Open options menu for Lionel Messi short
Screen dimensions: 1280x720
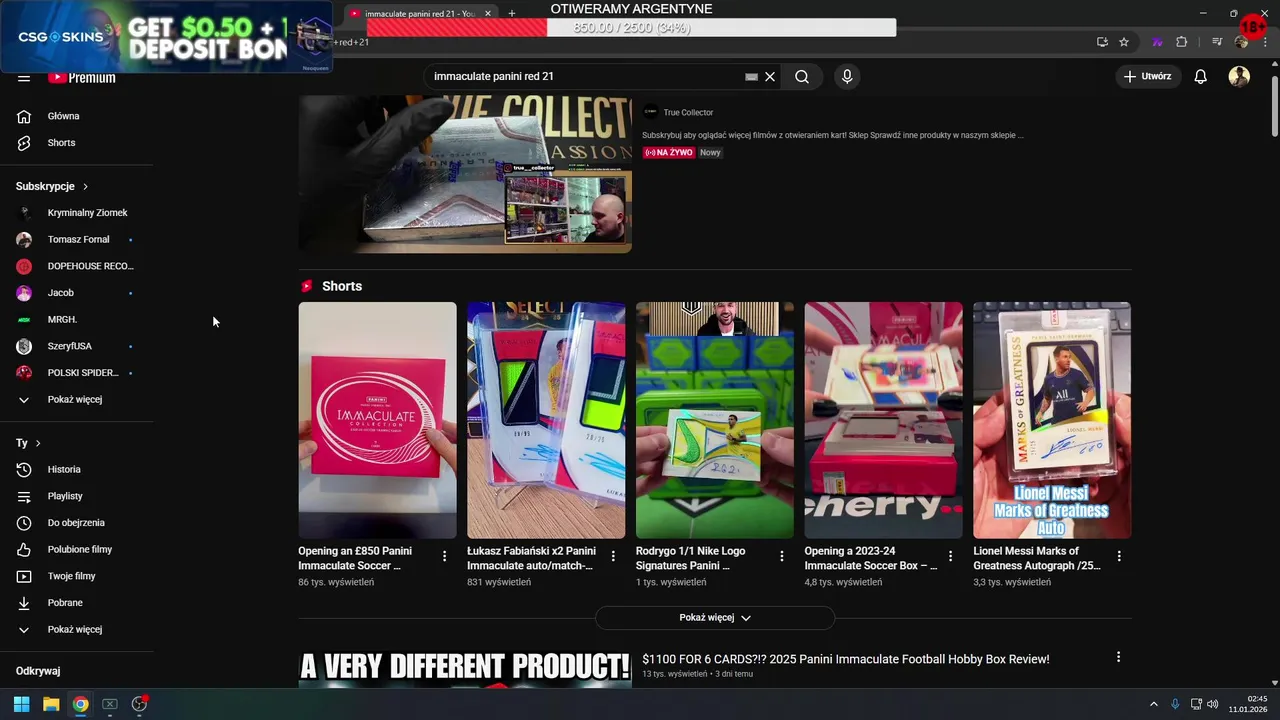tap(1119, 556)
